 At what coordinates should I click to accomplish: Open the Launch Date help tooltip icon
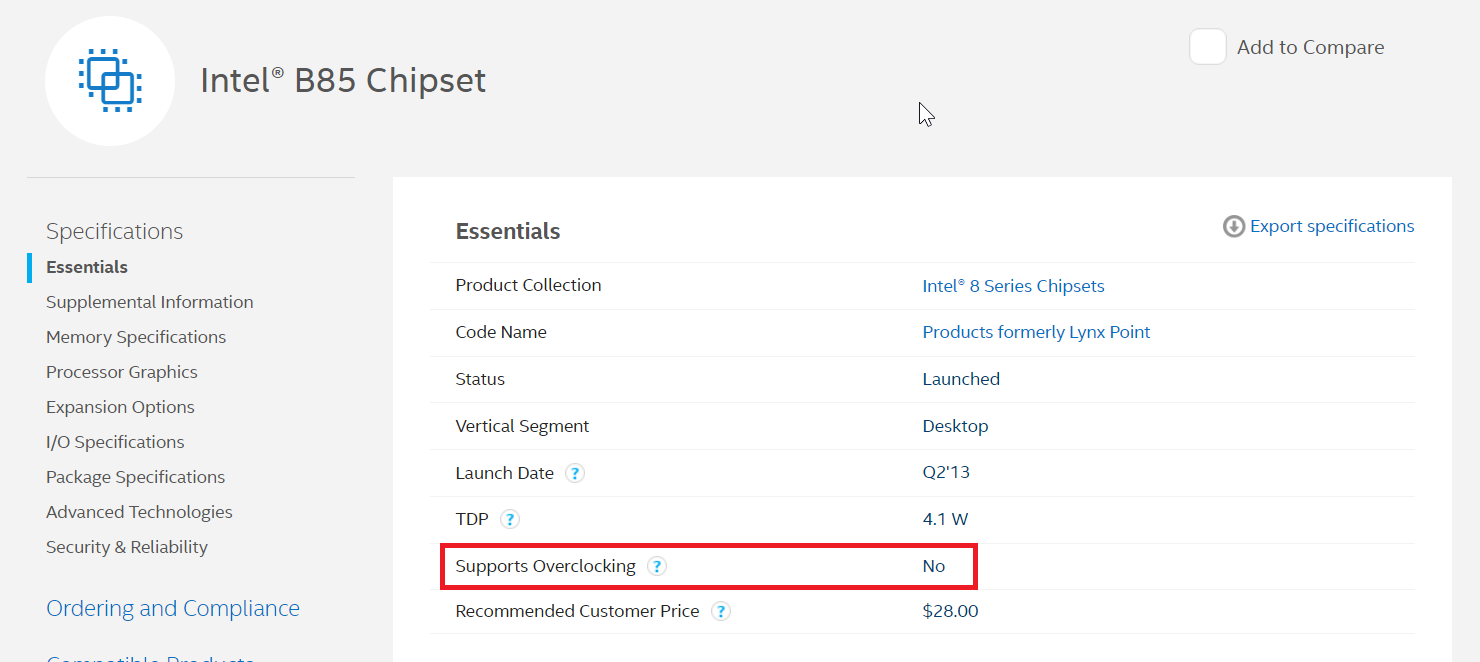point(575,473)
